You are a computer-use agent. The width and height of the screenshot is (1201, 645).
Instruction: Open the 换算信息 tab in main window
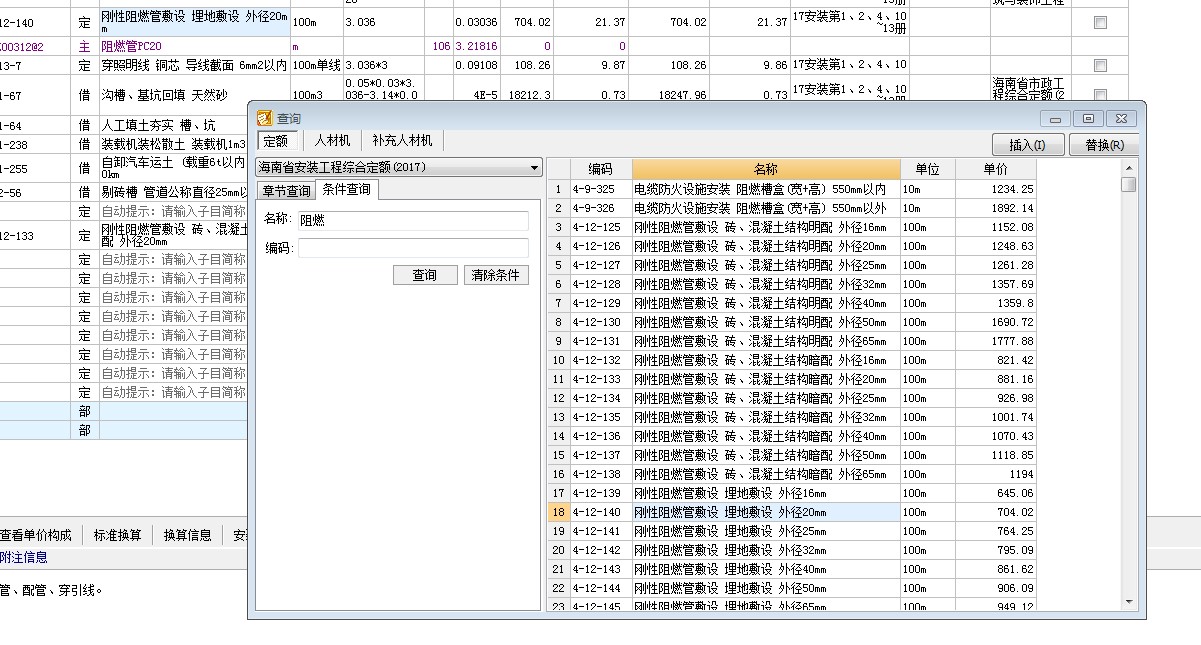click(x=187, y=535)
